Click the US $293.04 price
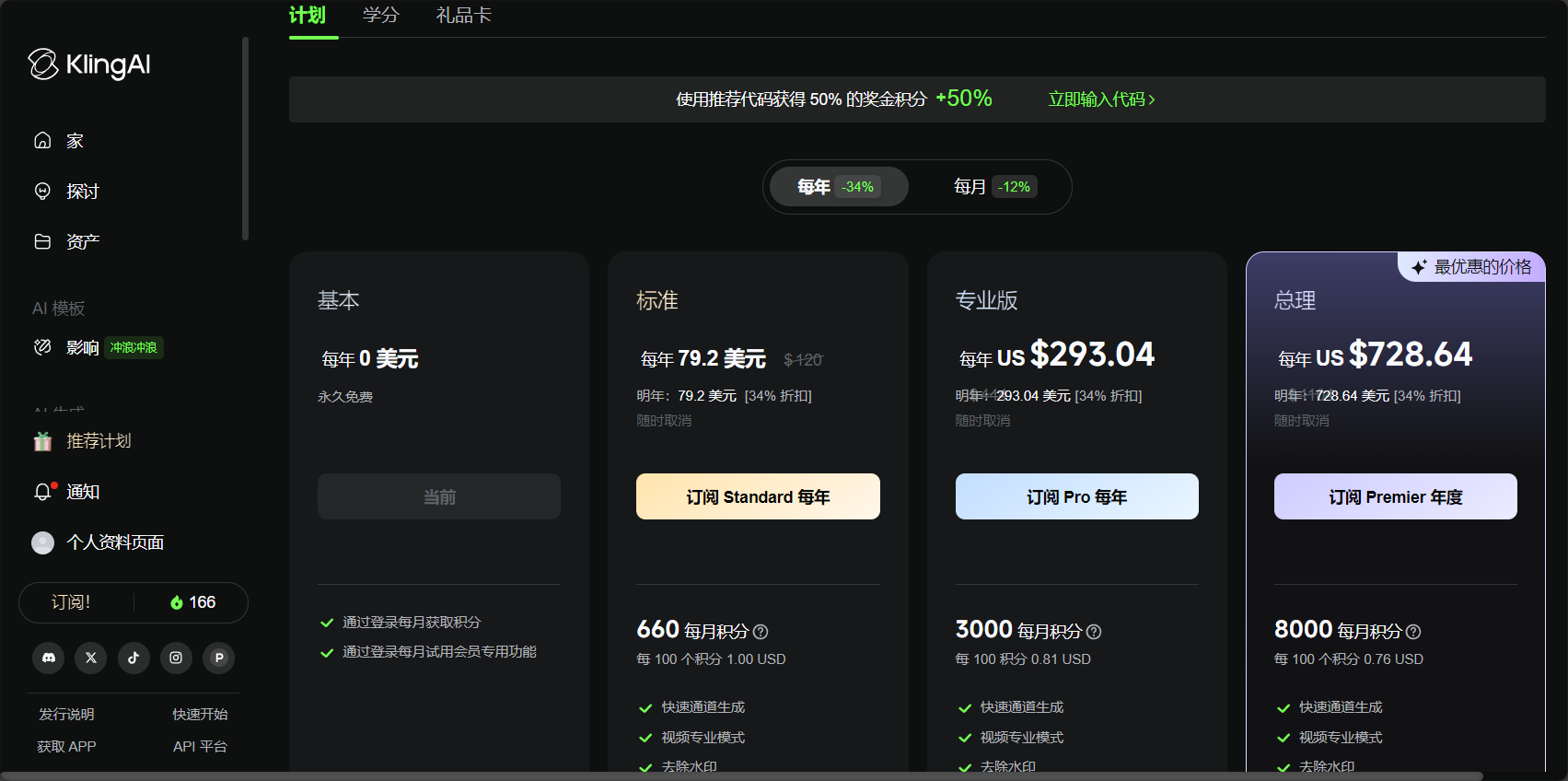 click(x=1075, y=355)
